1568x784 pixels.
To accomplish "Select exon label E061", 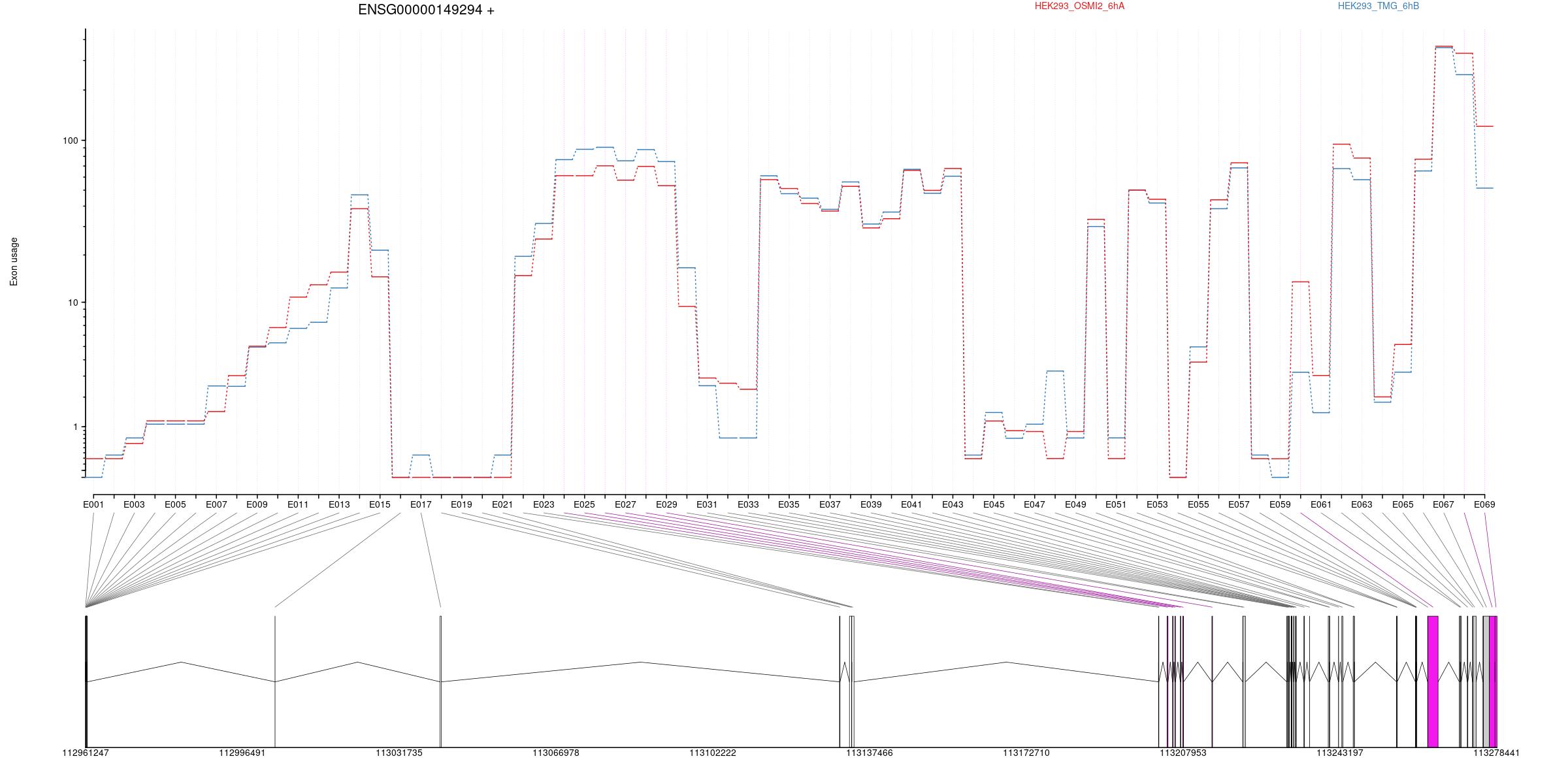I will (x=1321, y=504).
